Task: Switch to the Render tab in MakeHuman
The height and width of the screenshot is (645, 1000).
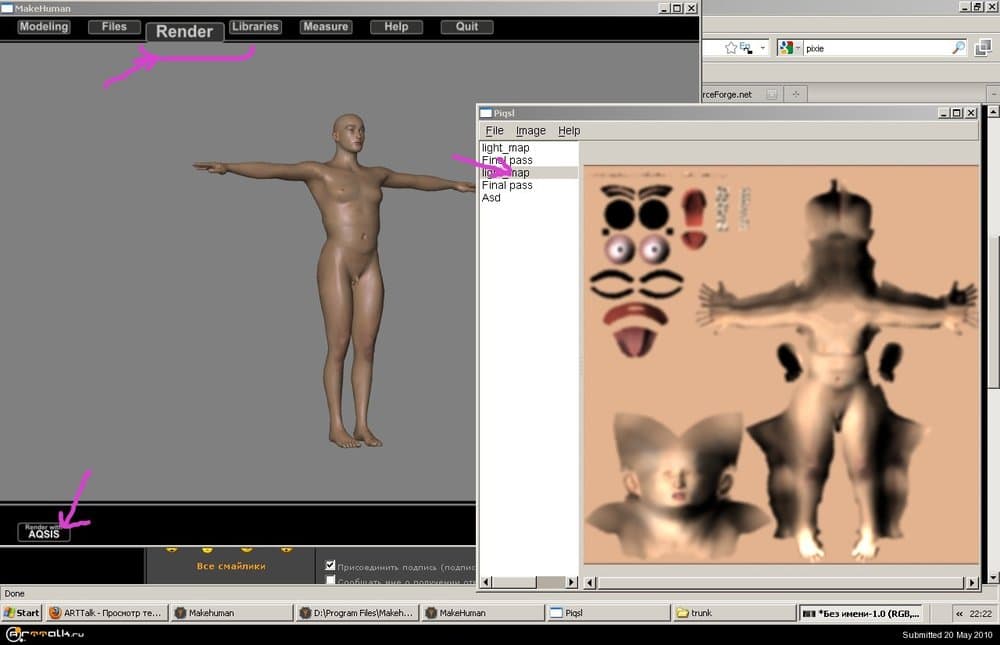Action: click(184, 31)
